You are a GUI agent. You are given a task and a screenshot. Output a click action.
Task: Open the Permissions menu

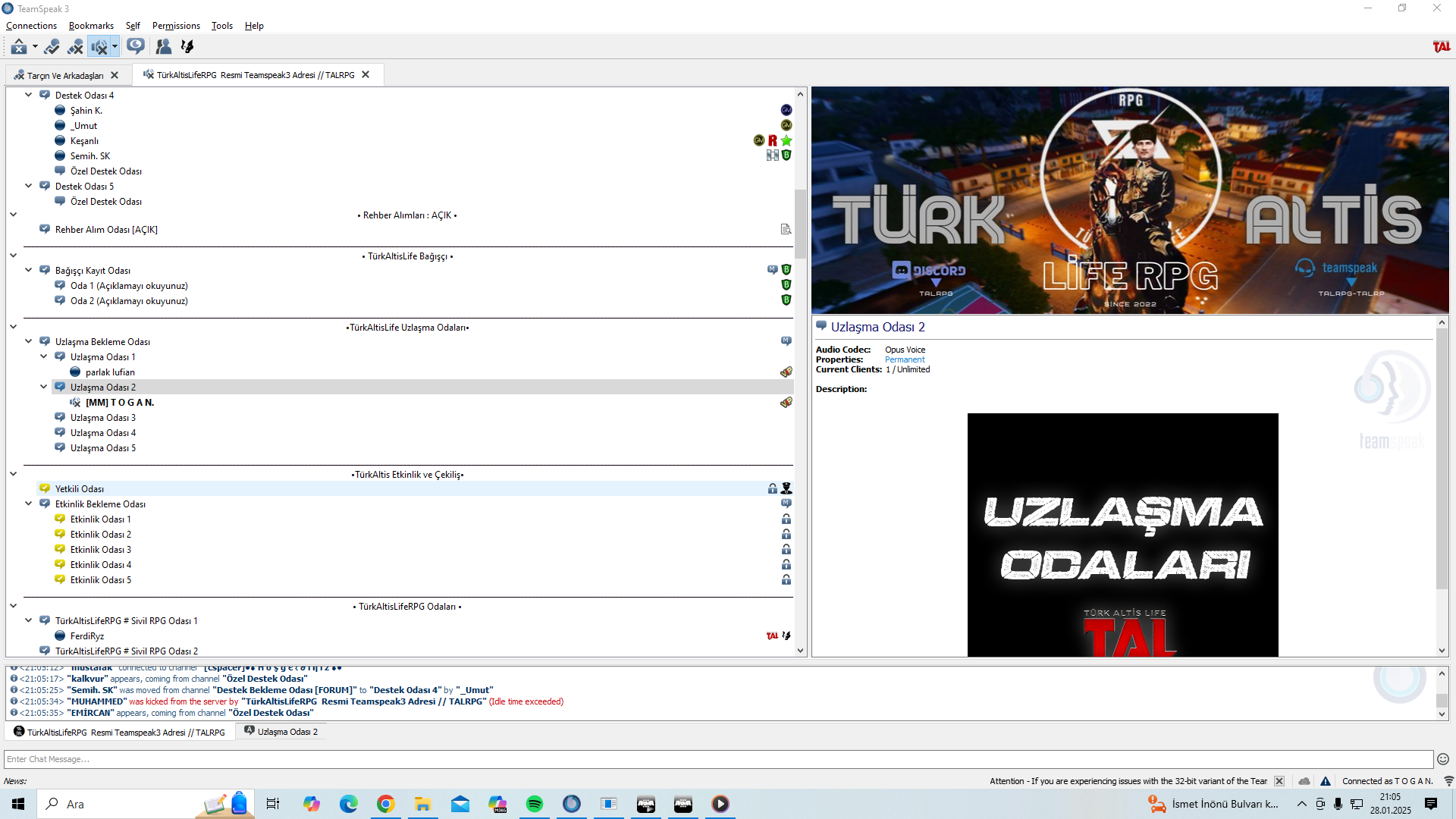(x=176, y=26)
